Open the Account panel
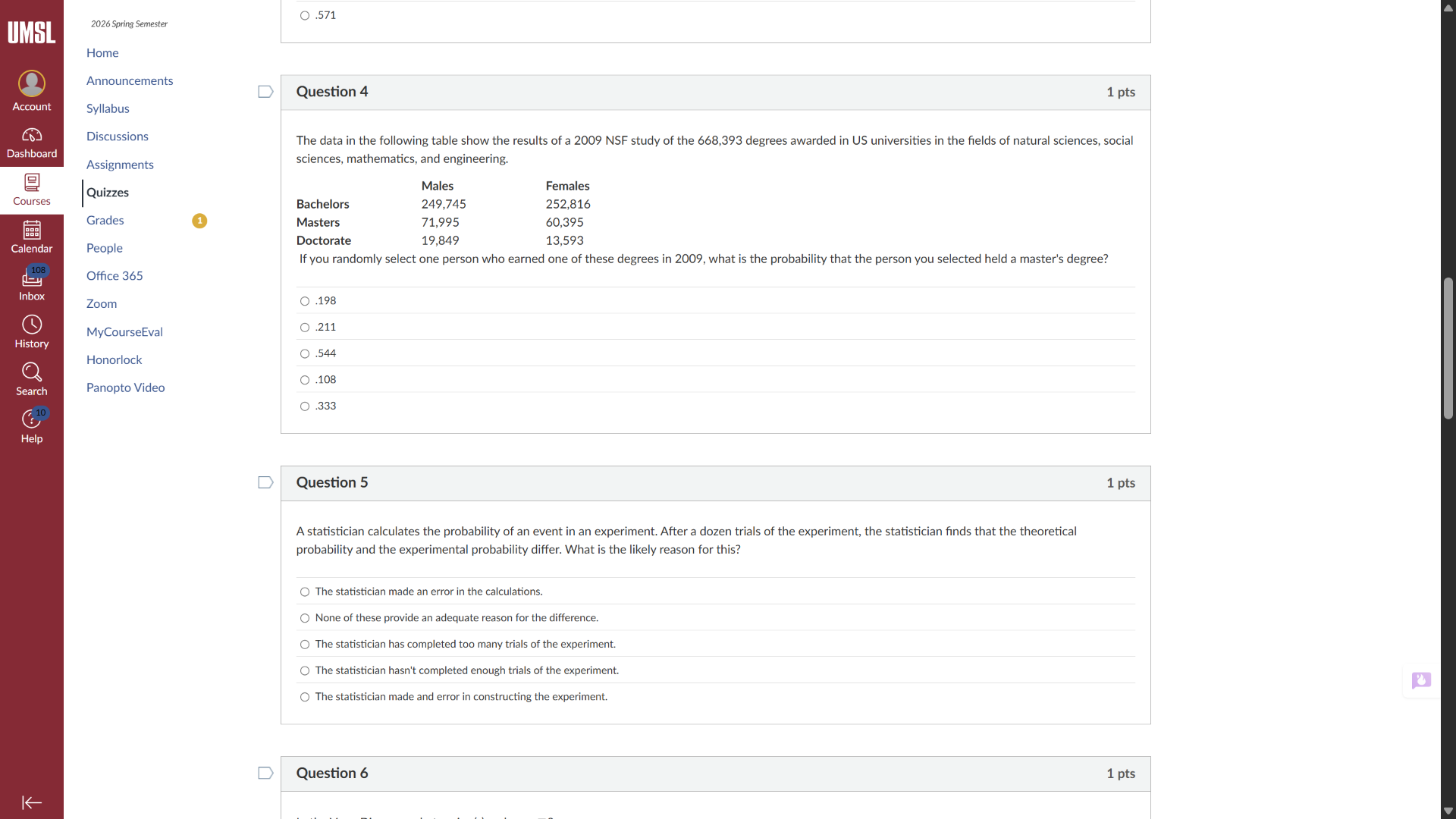Image resolution: width=1456 pixels, height=819 pixels. pos(31,90)
